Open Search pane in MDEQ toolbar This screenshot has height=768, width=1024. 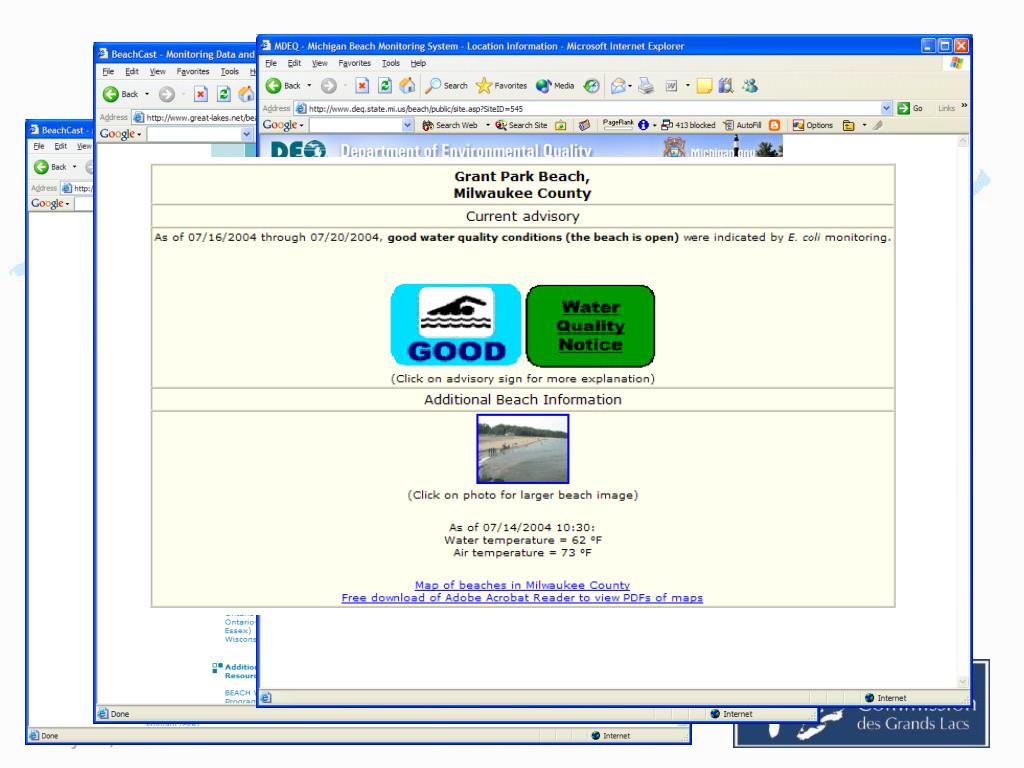click(447, 86)
